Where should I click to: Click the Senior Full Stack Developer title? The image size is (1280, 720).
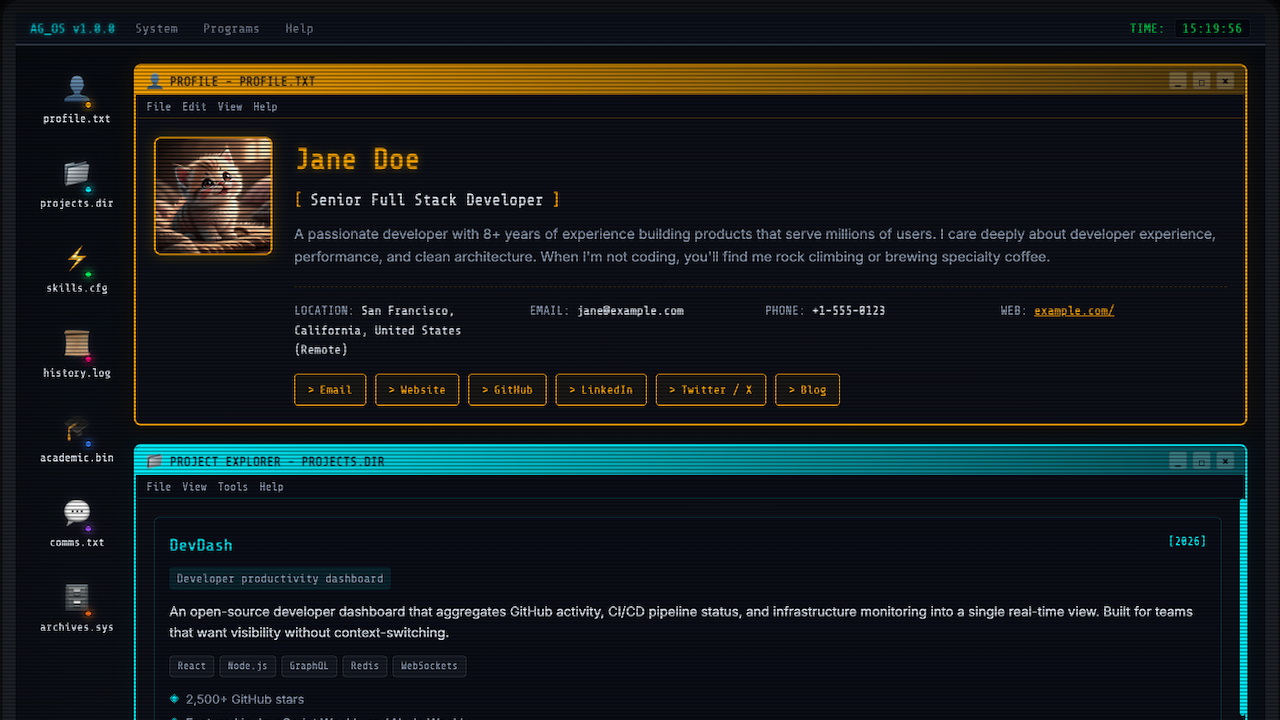click(427, 200)
